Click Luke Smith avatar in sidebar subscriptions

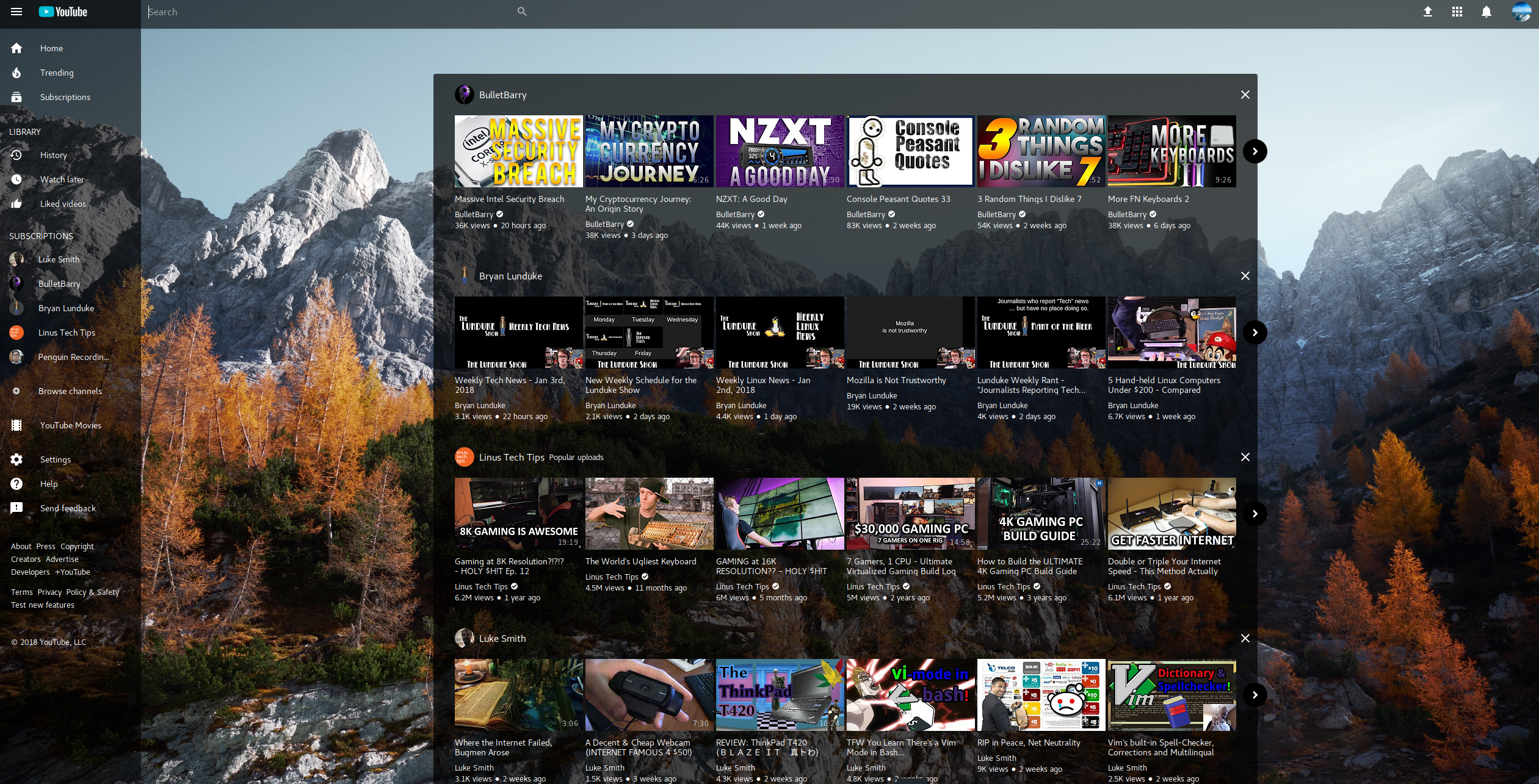click(x=16, y=259)
